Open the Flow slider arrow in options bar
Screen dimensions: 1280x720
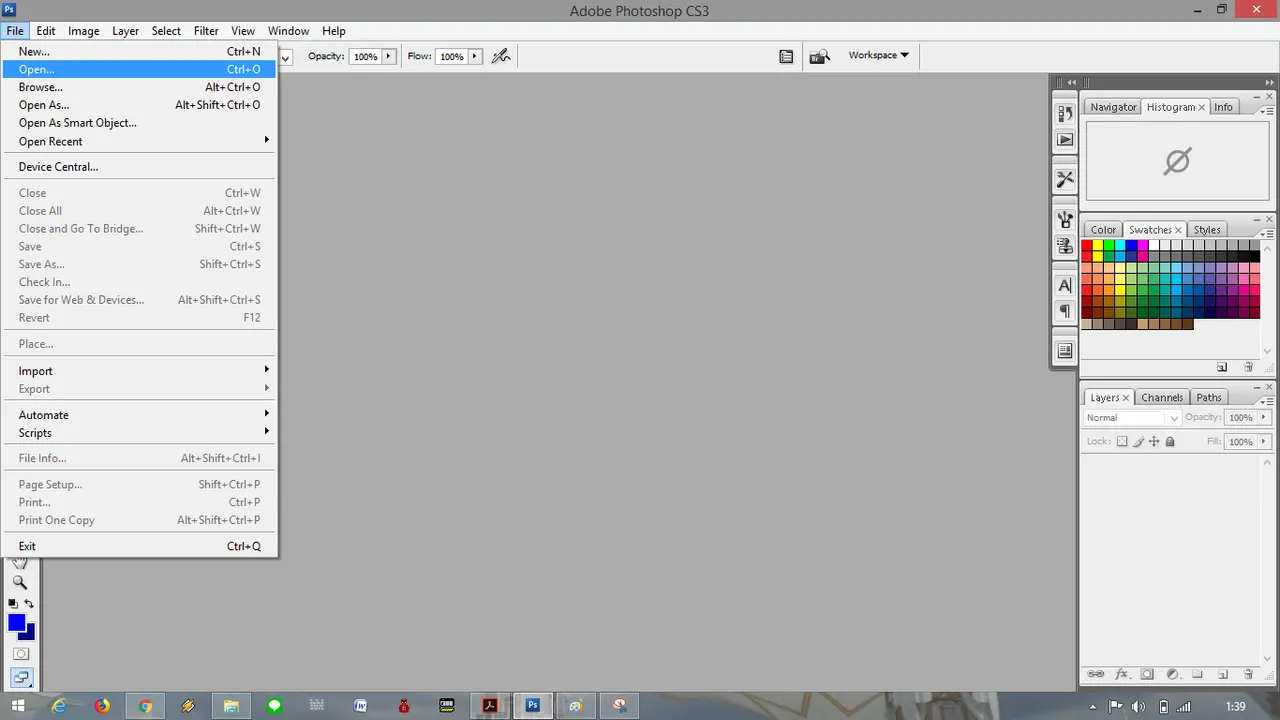[476, 56]
